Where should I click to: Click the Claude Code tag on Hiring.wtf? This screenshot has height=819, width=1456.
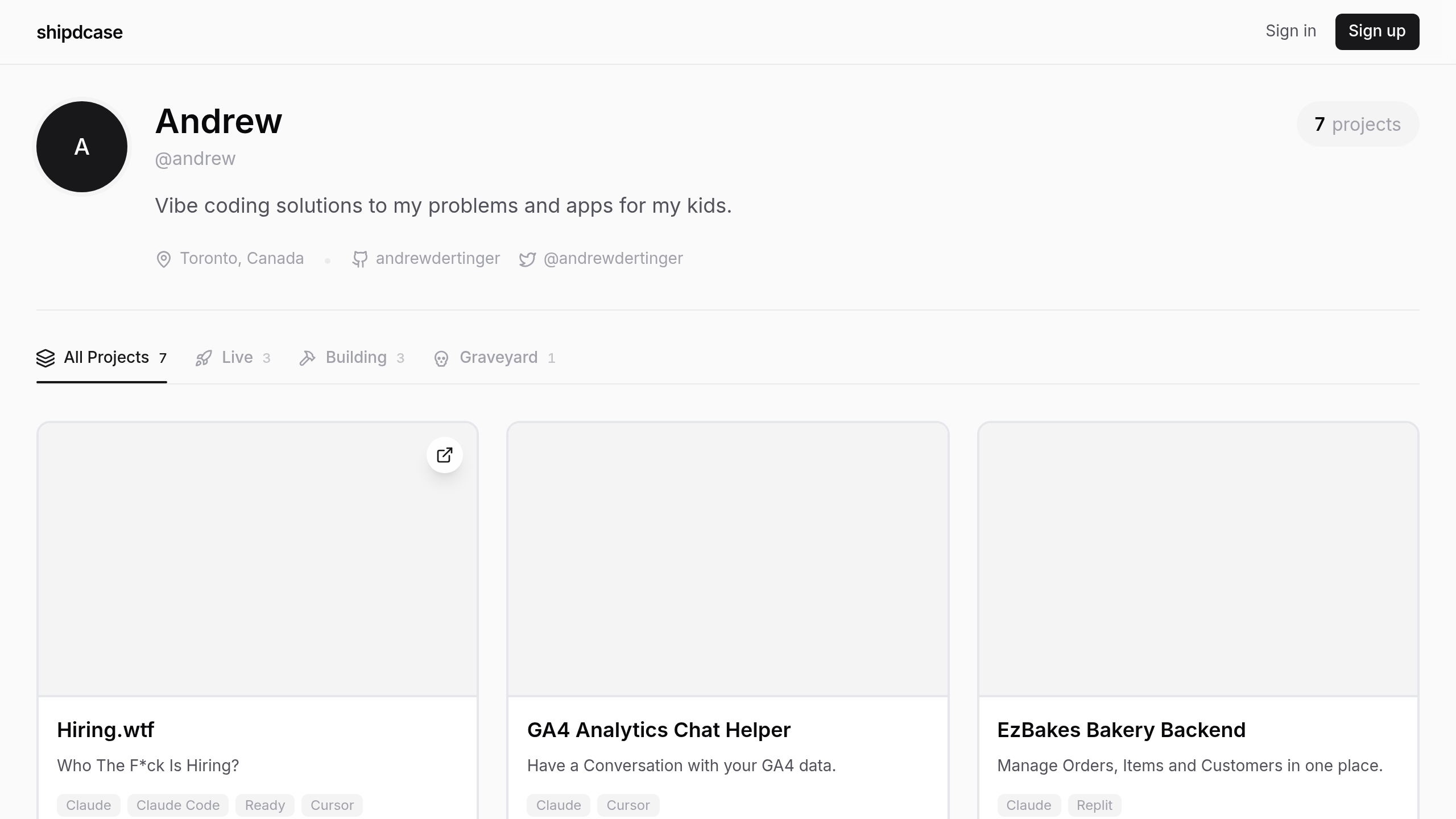coord(178,805)
